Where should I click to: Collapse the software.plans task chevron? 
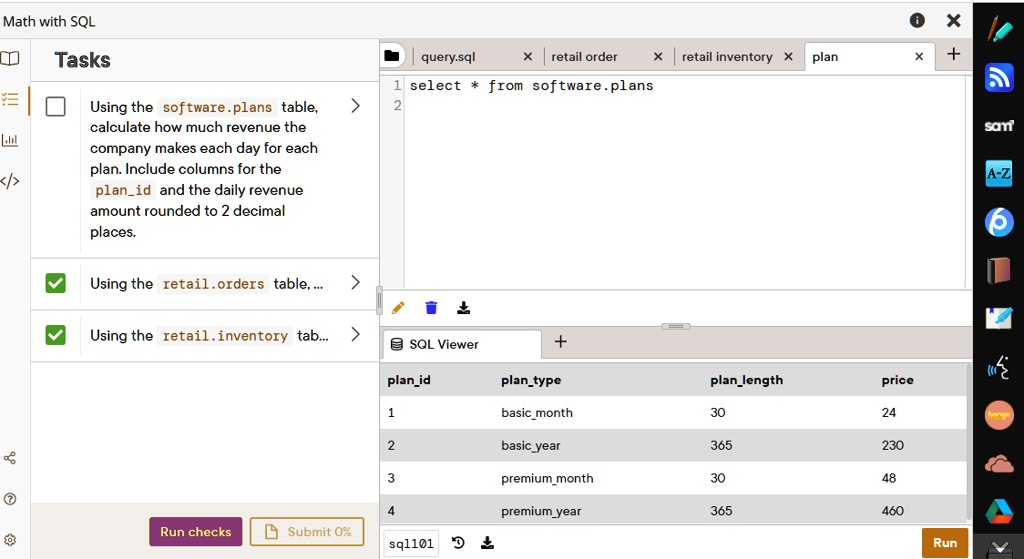355,106
